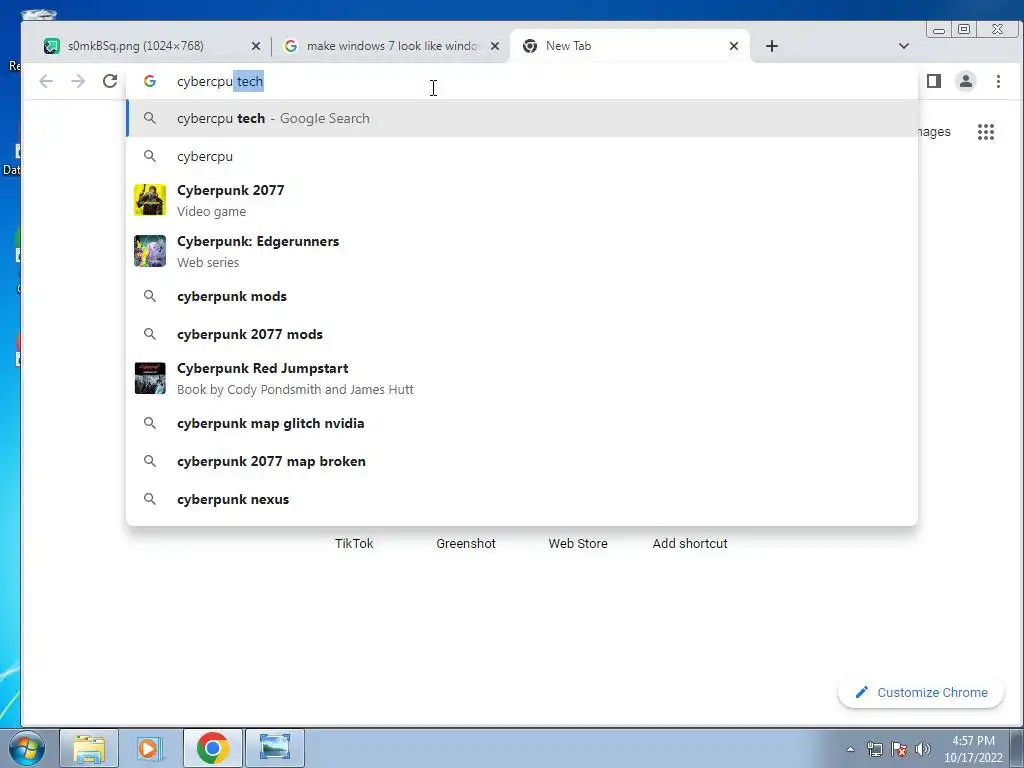Click search icon beside cyberpunk nexus

150,499
